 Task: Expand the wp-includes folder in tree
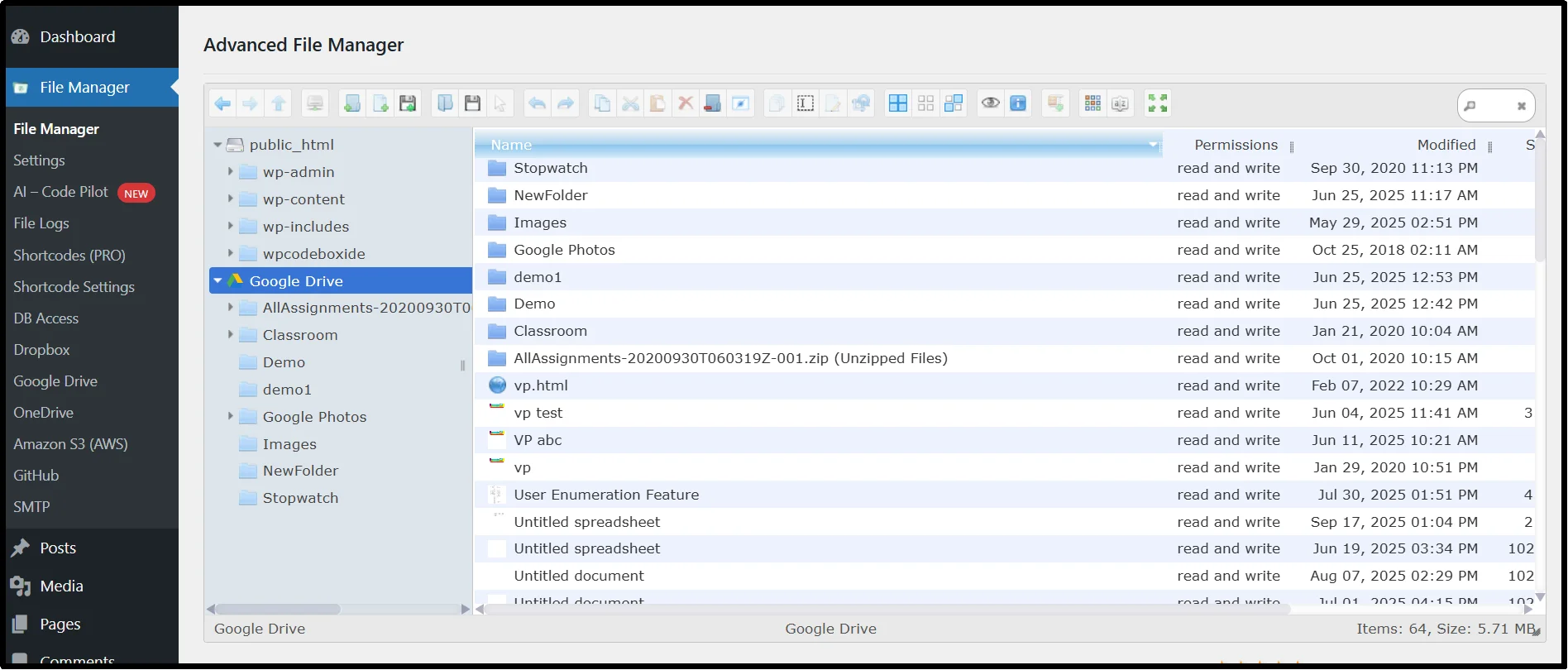pyautogui.click(x=231, y=226)
